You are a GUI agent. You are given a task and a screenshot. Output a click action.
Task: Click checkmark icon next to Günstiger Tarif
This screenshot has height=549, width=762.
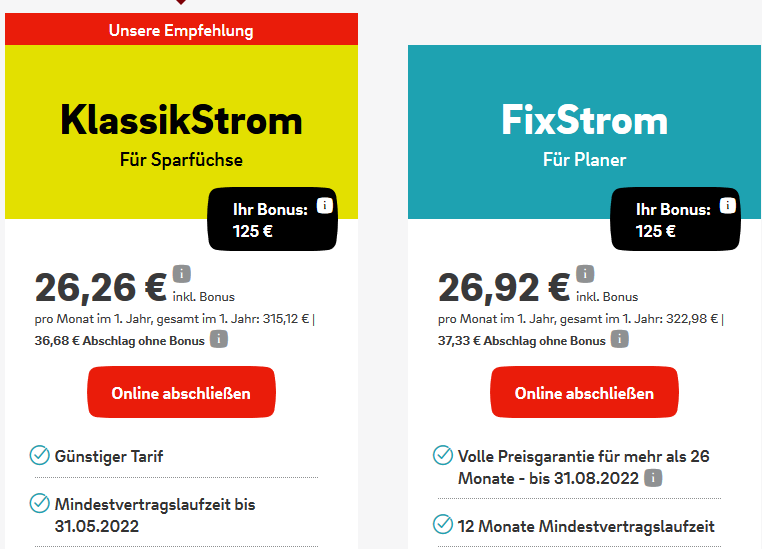(x=39, y=455)
